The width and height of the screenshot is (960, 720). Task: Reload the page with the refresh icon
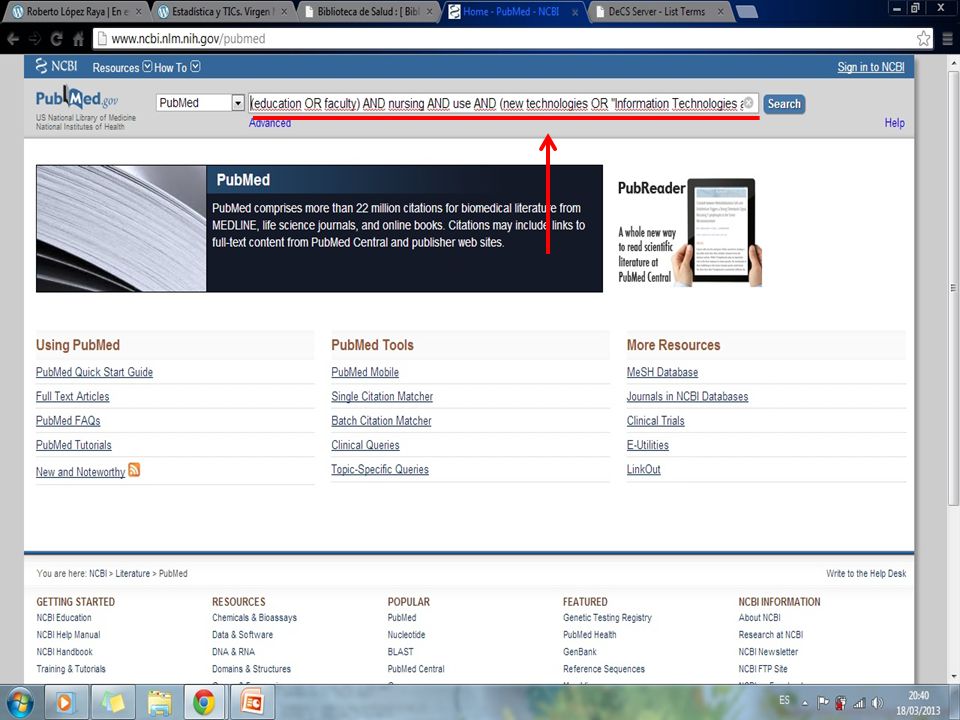point(56,39)
